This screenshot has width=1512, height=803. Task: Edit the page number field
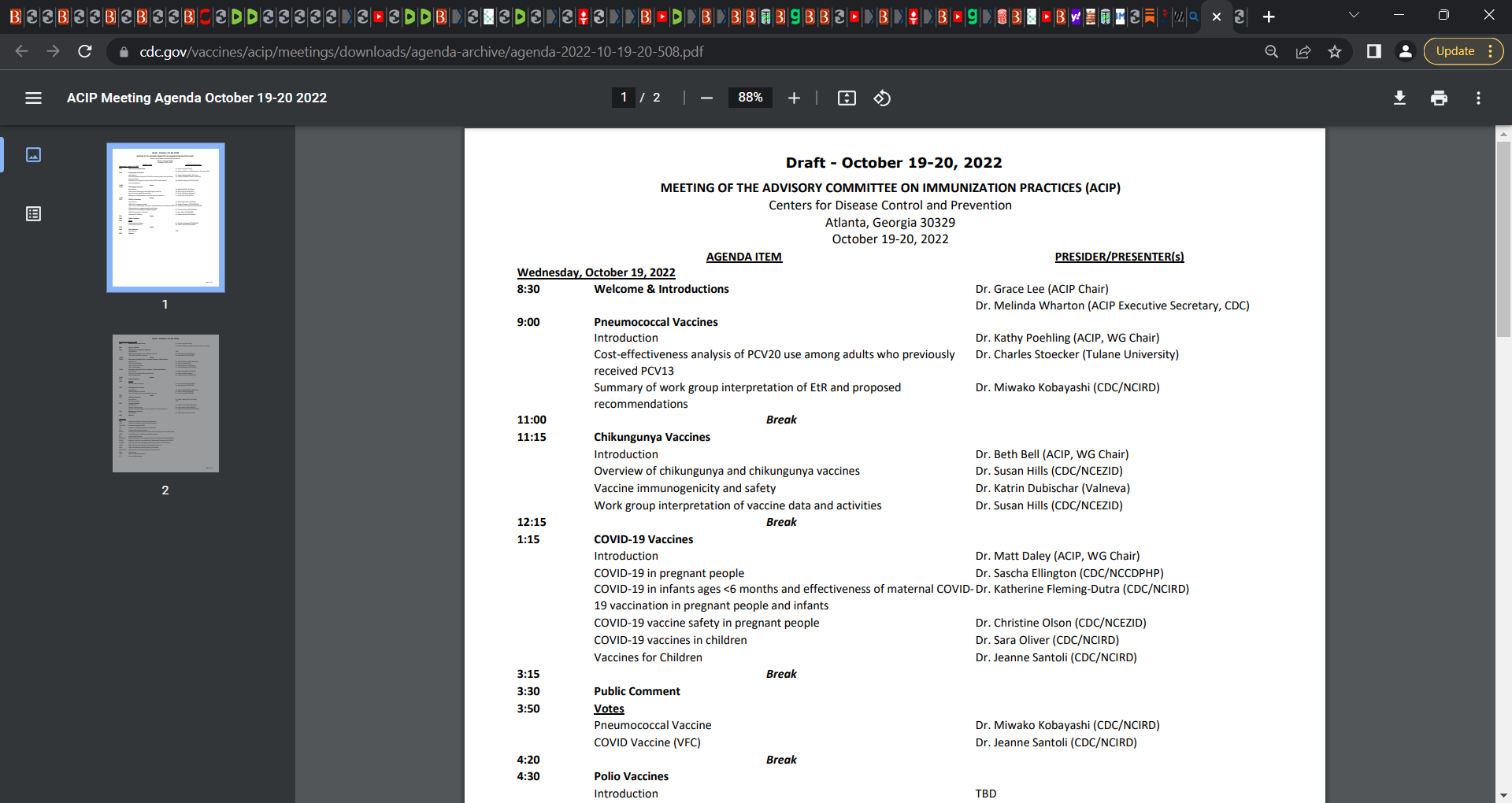[624, 98]
